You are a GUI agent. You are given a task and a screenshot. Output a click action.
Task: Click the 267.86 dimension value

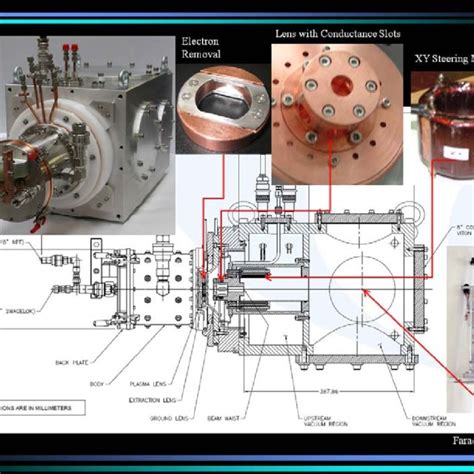pyautogui.click(x=329, y=392)
